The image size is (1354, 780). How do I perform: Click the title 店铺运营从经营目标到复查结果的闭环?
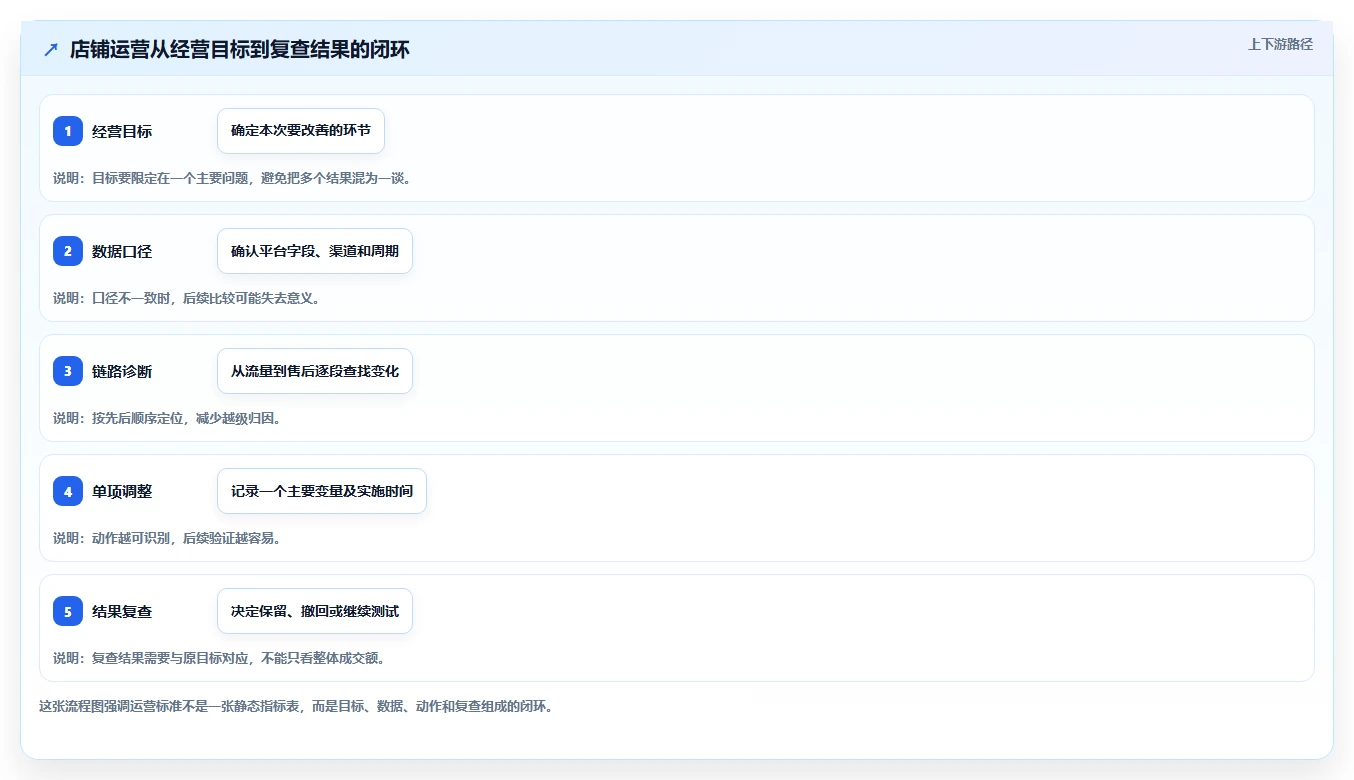pos(240,49)
